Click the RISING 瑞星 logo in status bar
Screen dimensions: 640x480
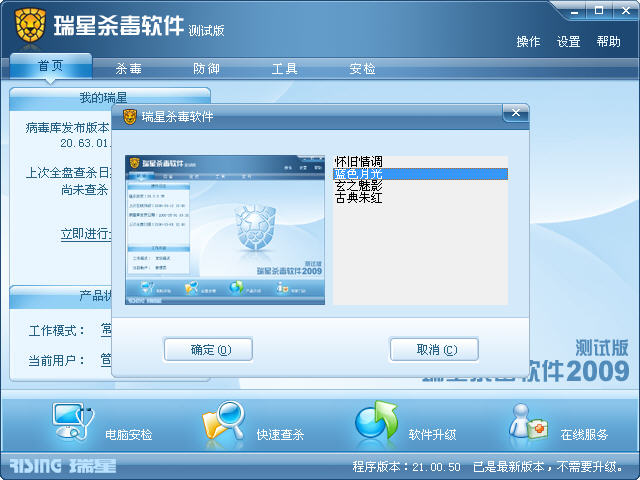click(62, 466)
